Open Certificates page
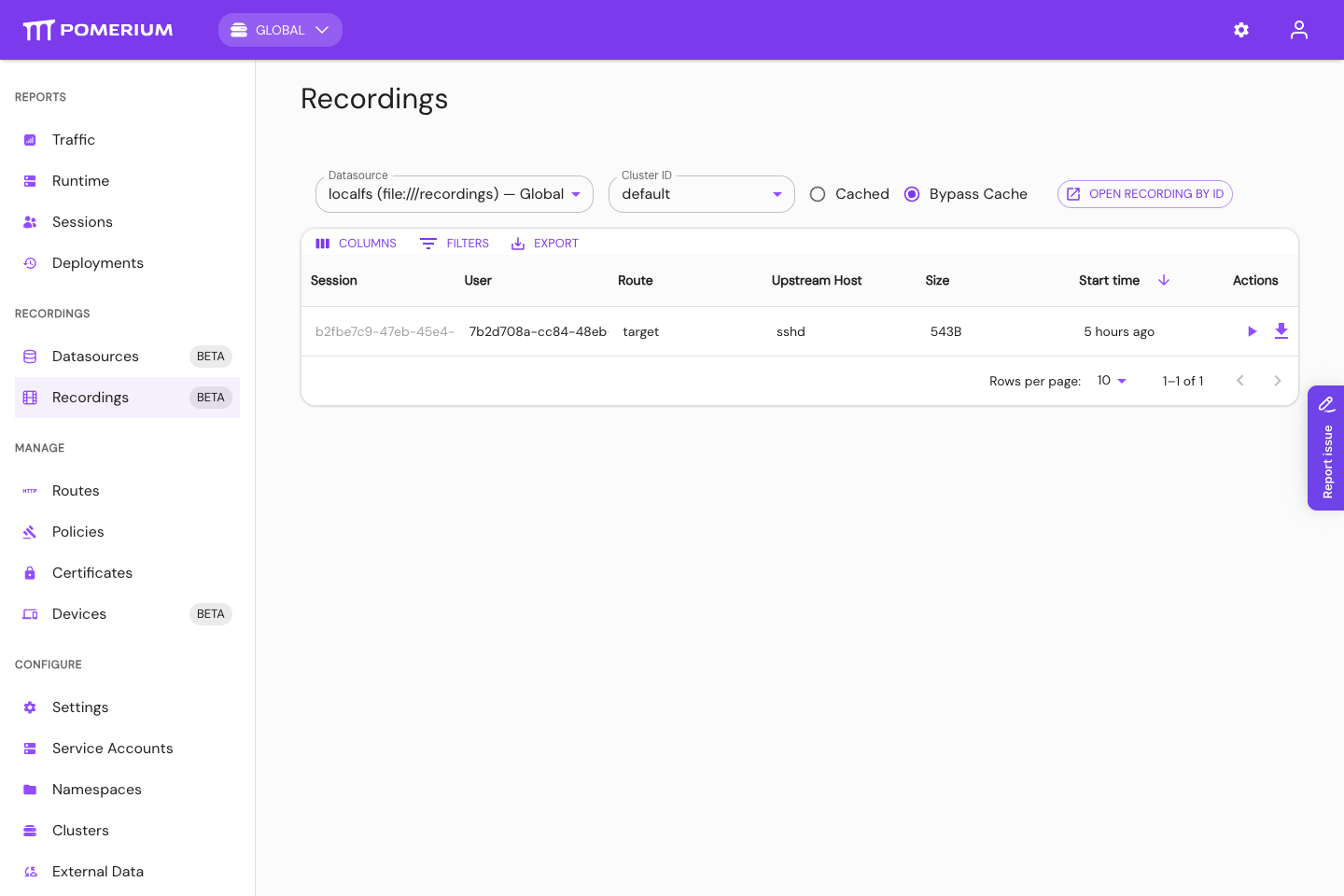 click(127, 573)
